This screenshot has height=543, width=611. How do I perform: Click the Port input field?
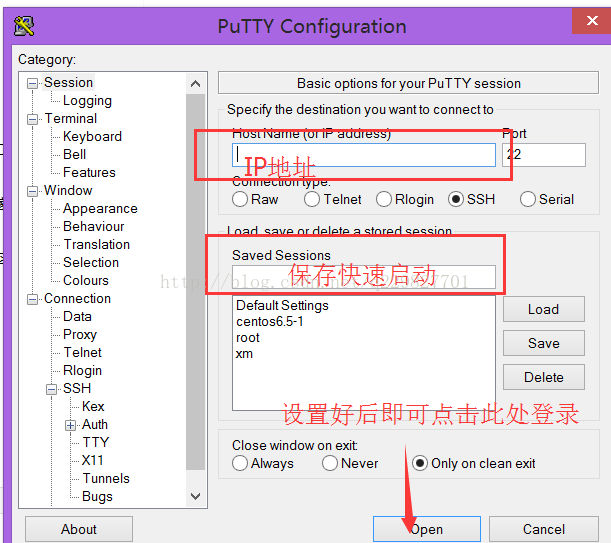coord(544,155)
